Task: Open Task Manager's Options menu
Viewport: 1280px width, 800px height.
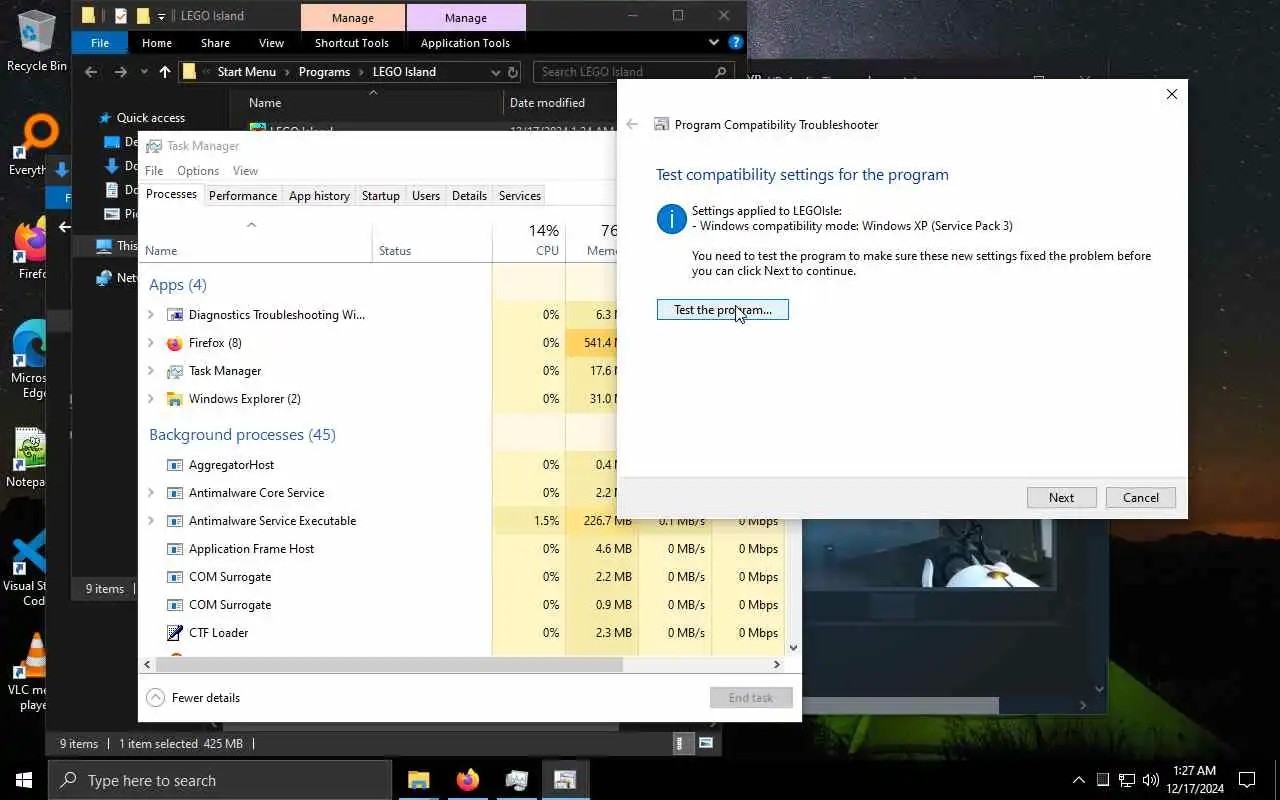Action: coord(198,171)
